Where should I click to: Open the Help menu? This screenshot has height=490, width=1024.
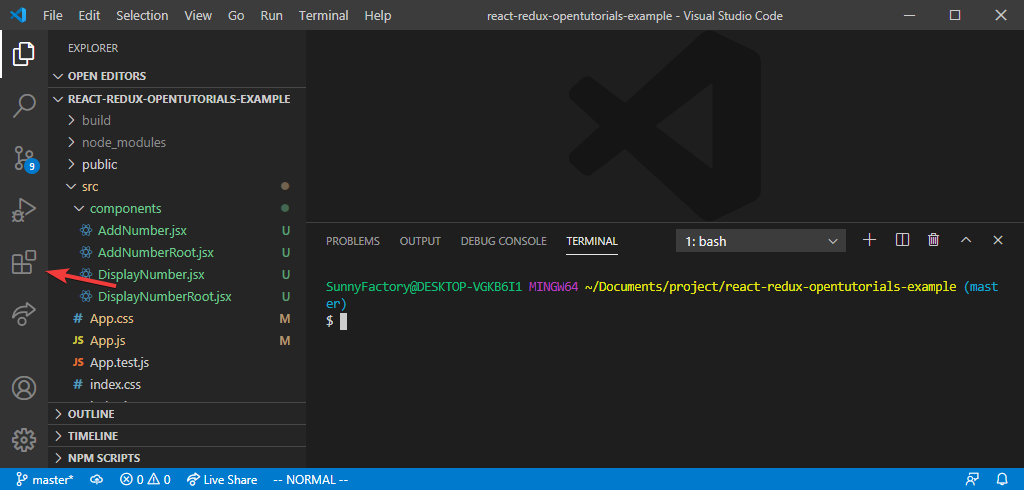tap(377, 15)
